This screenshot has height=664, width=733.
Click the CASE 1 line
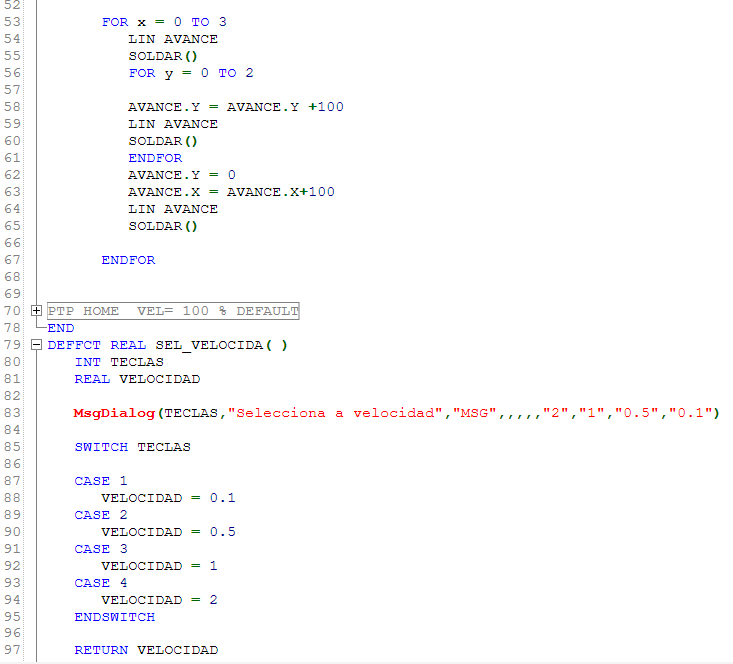point(101,481)
